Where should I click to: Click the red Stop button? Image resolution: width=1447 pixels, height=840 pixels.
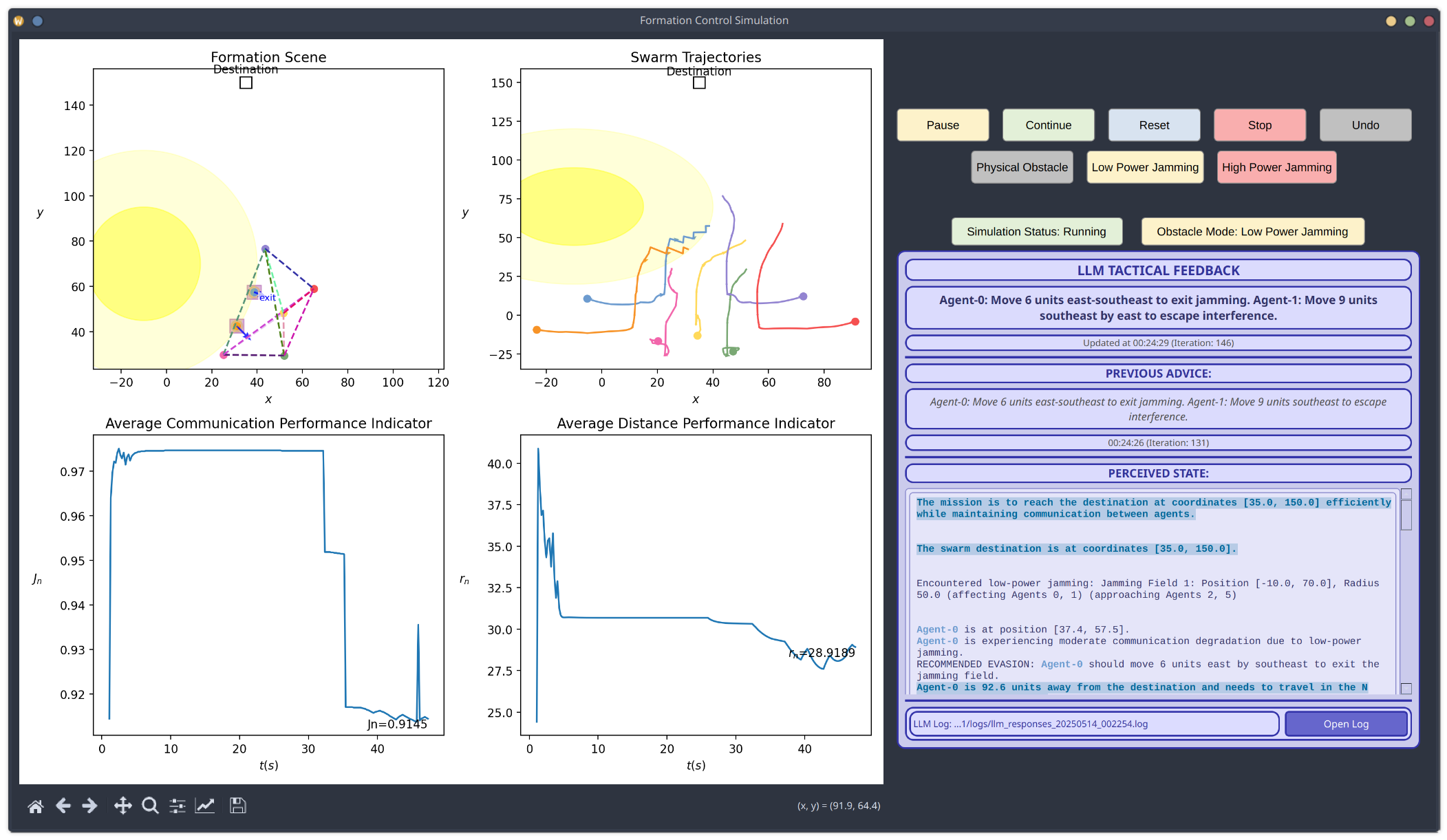pos(1259,125)
